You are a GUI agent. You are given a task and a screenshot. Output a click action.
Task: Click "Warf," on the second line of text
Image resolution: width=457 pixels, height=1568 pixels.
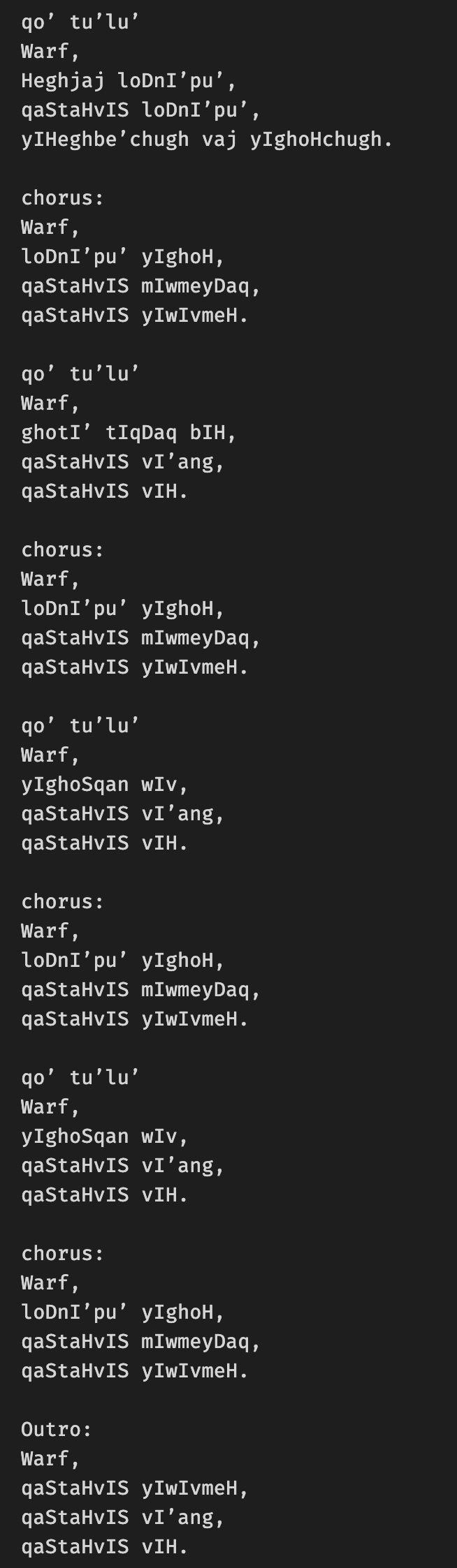point(50,52)
